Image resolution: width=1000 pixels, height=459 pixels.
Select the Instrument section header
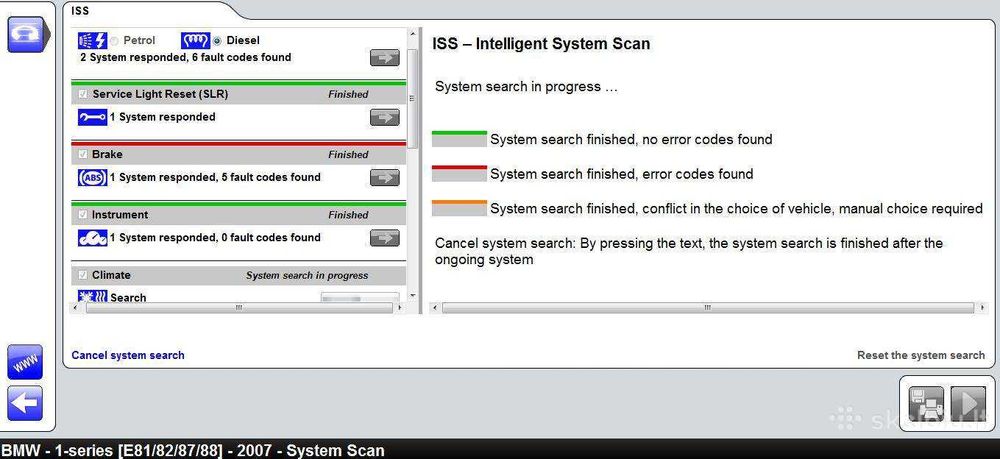pos(239,215)
